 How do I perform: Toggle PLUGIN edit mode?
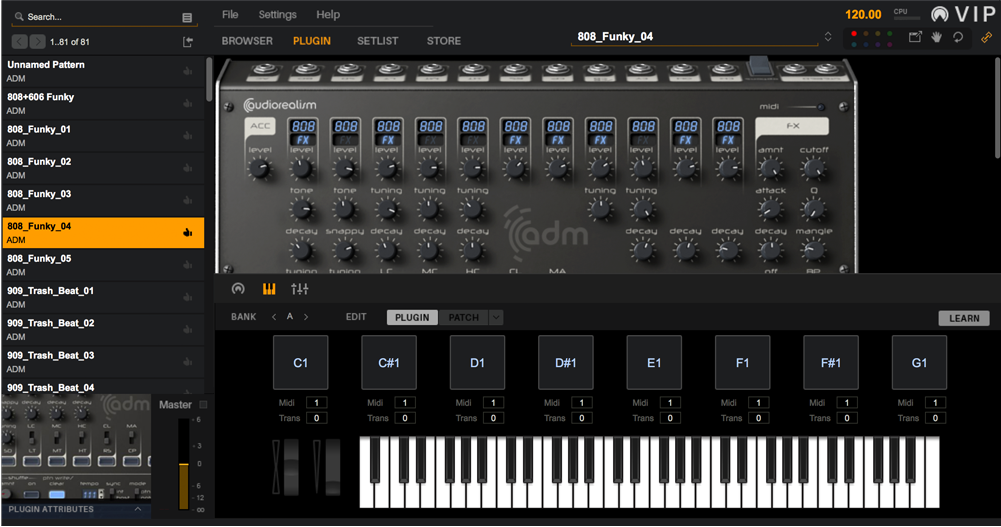point(412,318)
